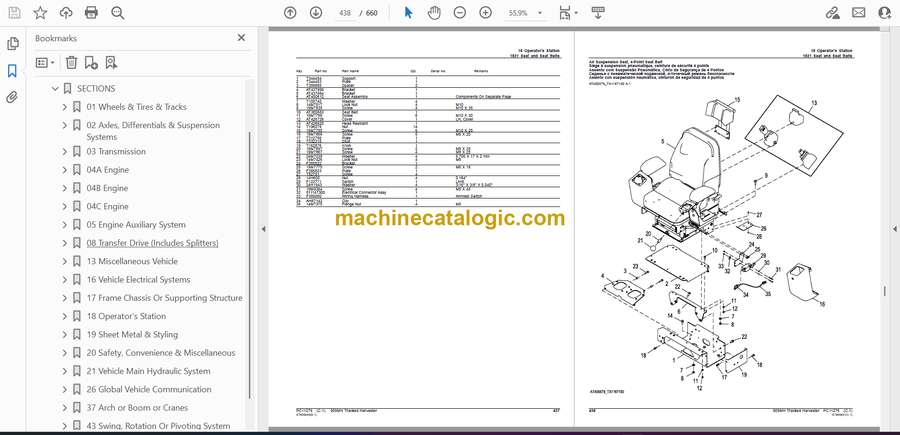Image resolution: width=900 pixels, height=435 pixels.
Task: Collapse the left navigation pane arrow
Action: click(263, 229)
